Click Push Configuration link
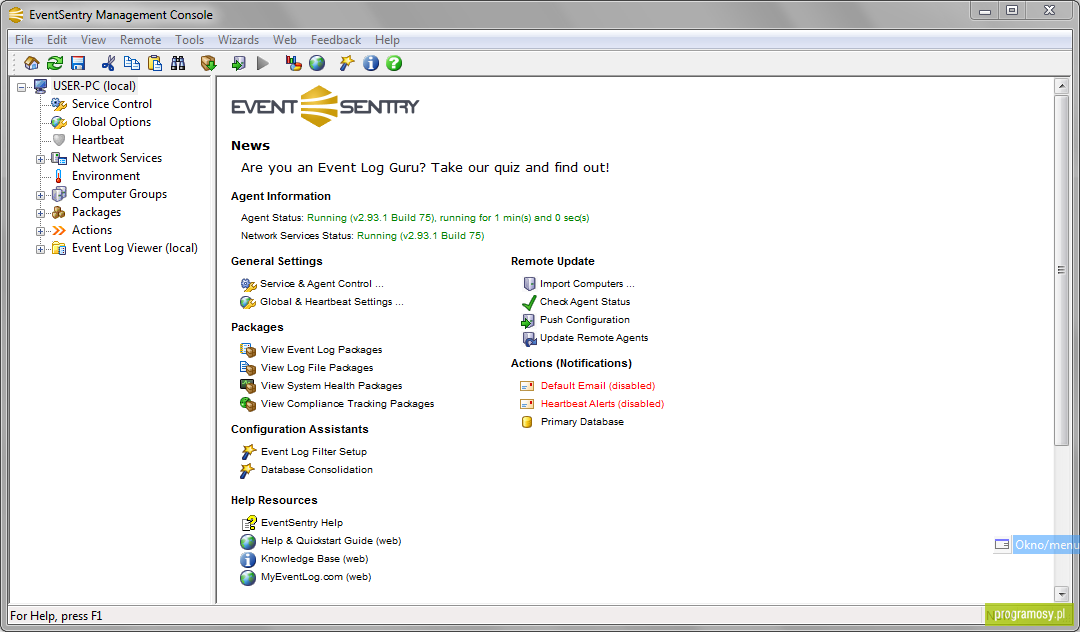 click(x=584, y=319)
